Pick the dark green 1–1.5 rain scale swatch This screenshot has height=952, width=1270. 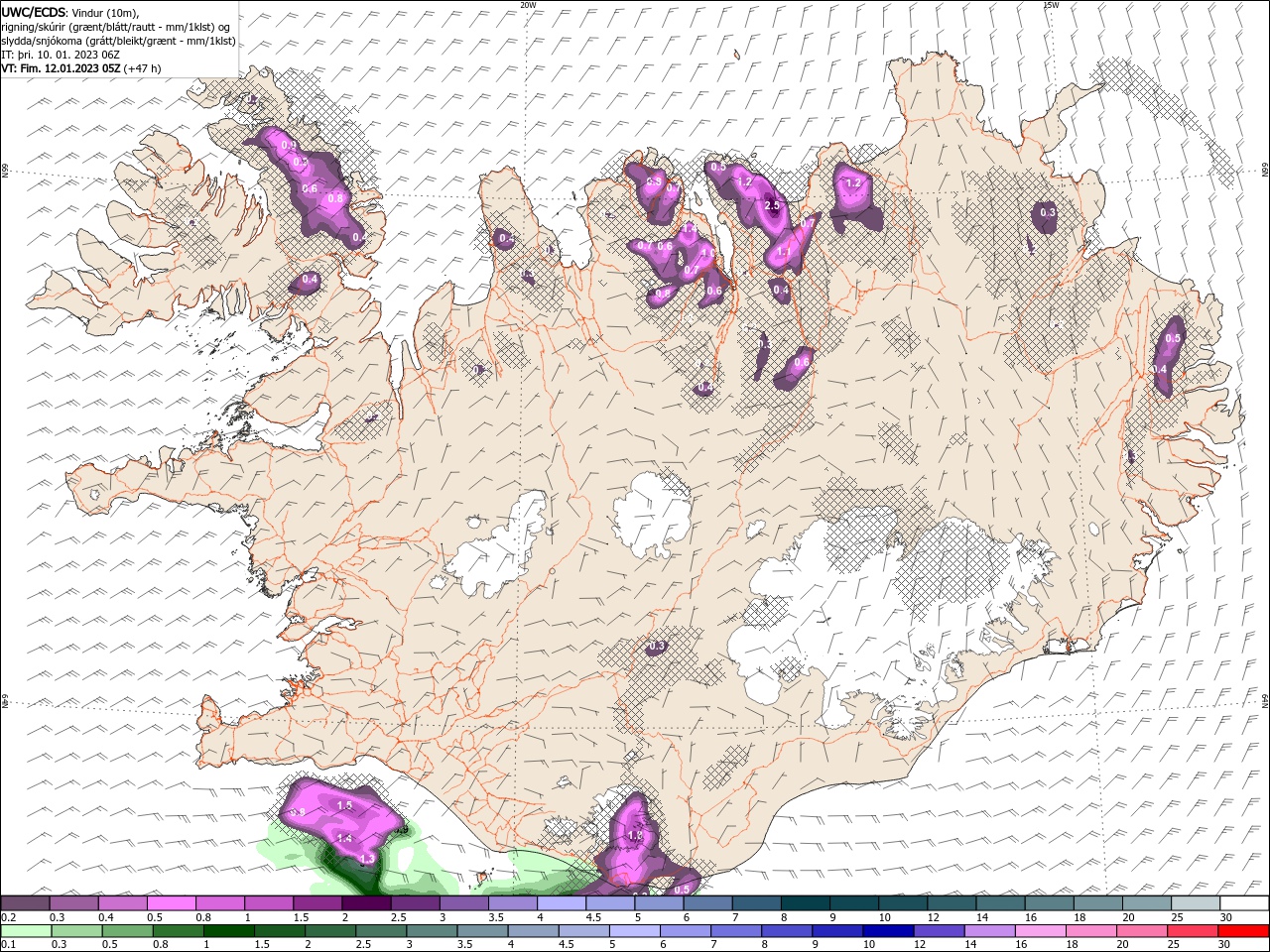(229, 931)
